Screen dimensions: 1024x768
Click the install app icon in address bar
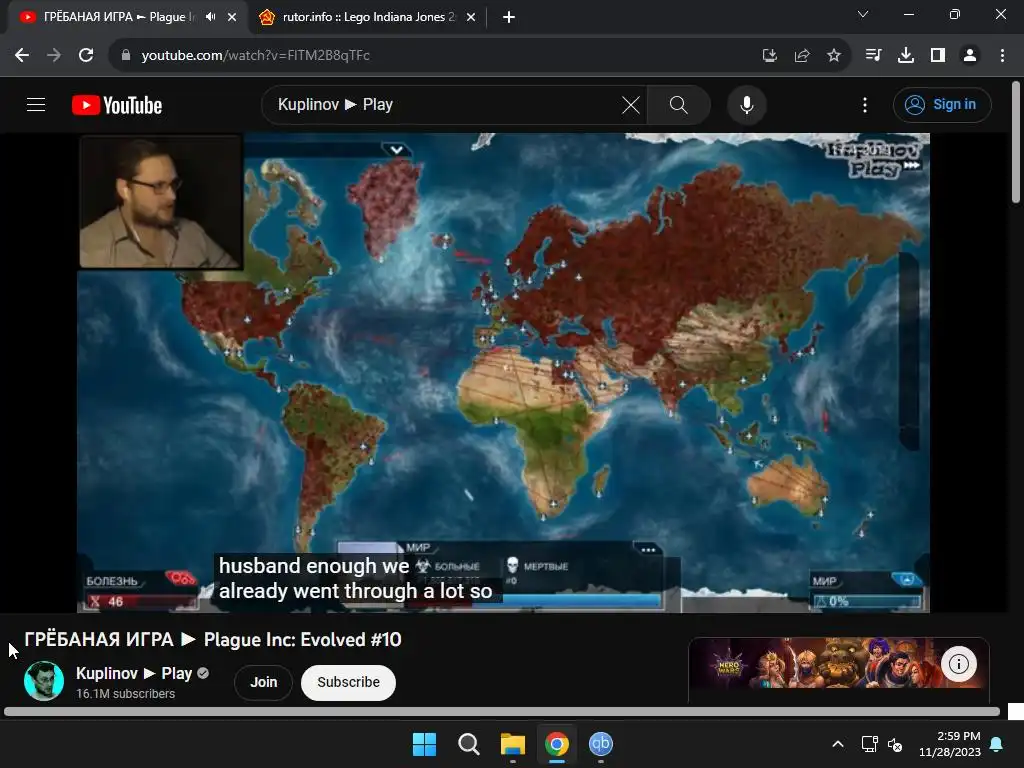pos(769,56)
